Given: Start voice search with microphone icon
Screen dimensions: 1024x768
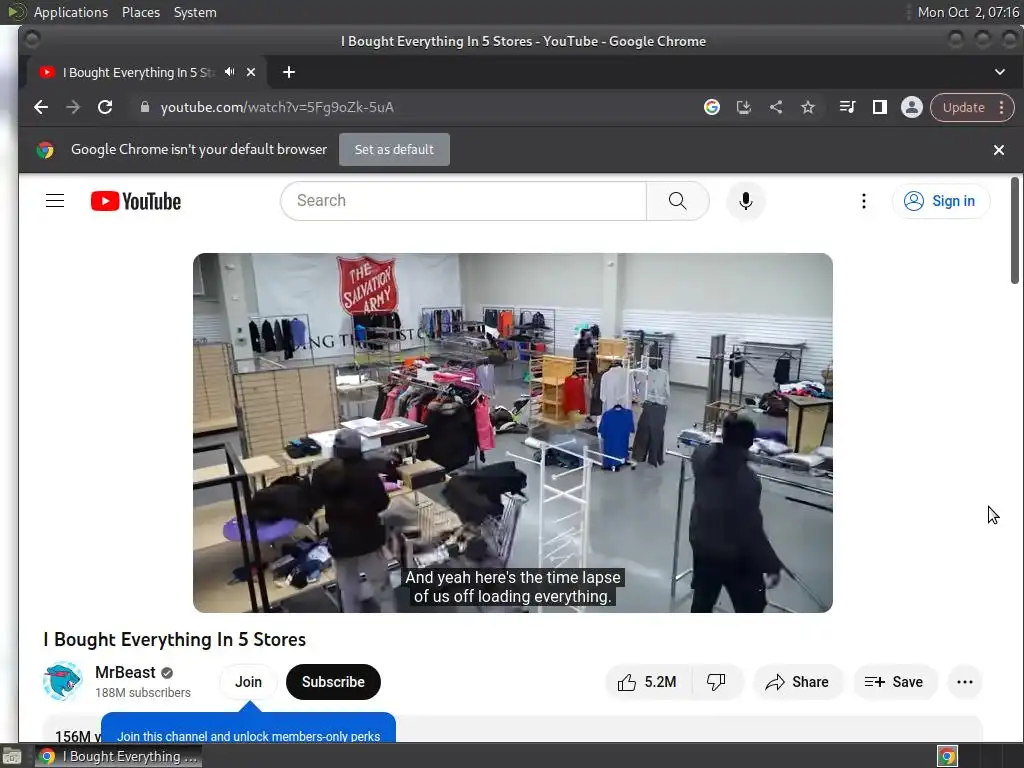Looking at the screenshot, I should click(x=746, y=201).
